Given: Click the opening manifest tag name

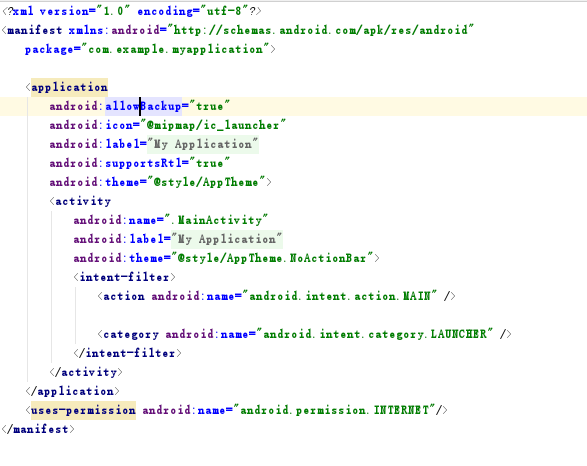Looking at the screenshot, I should [34, 30].
